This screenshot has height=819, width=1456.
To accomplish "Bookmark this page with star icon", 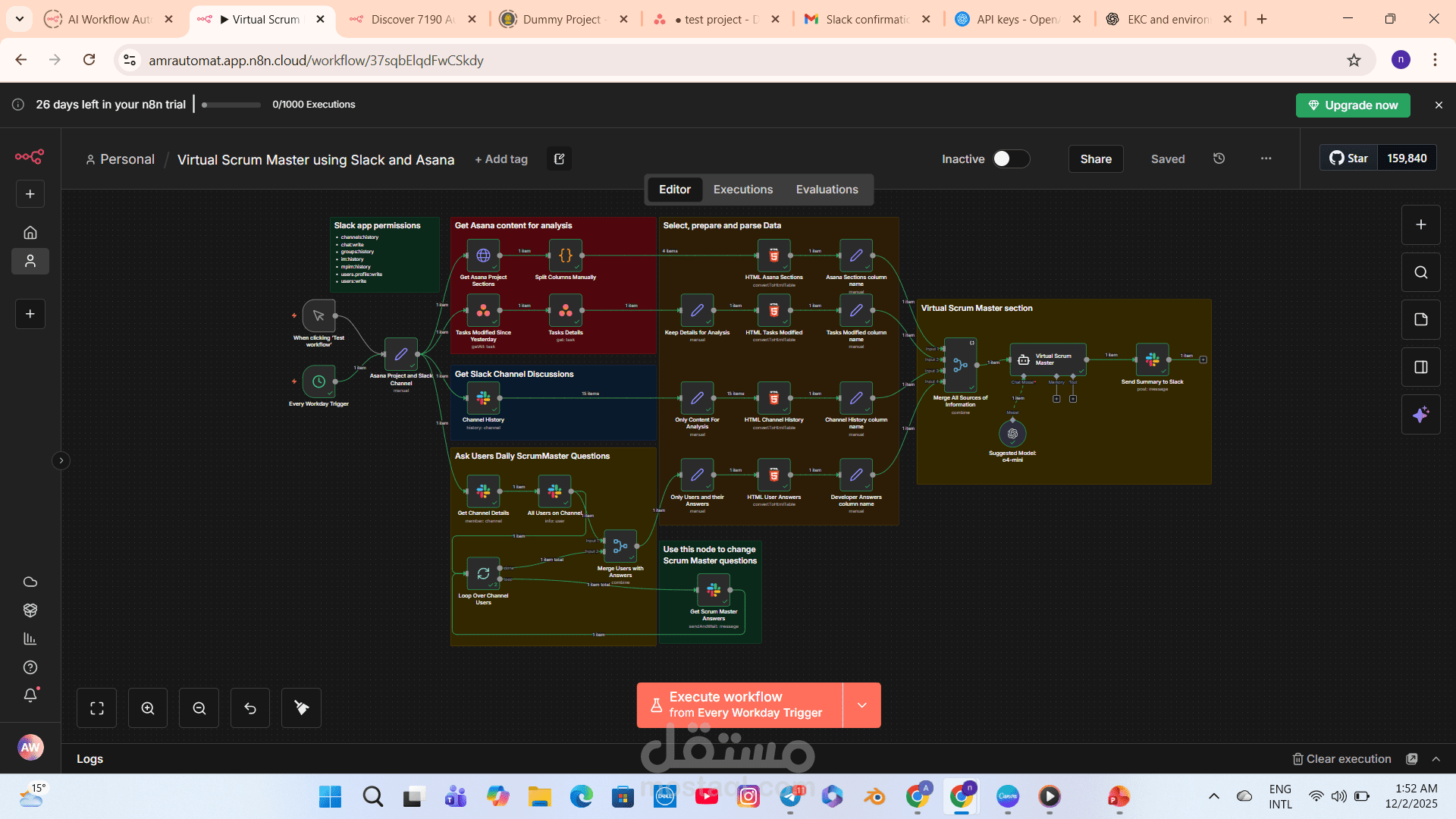I will 1354,60.
